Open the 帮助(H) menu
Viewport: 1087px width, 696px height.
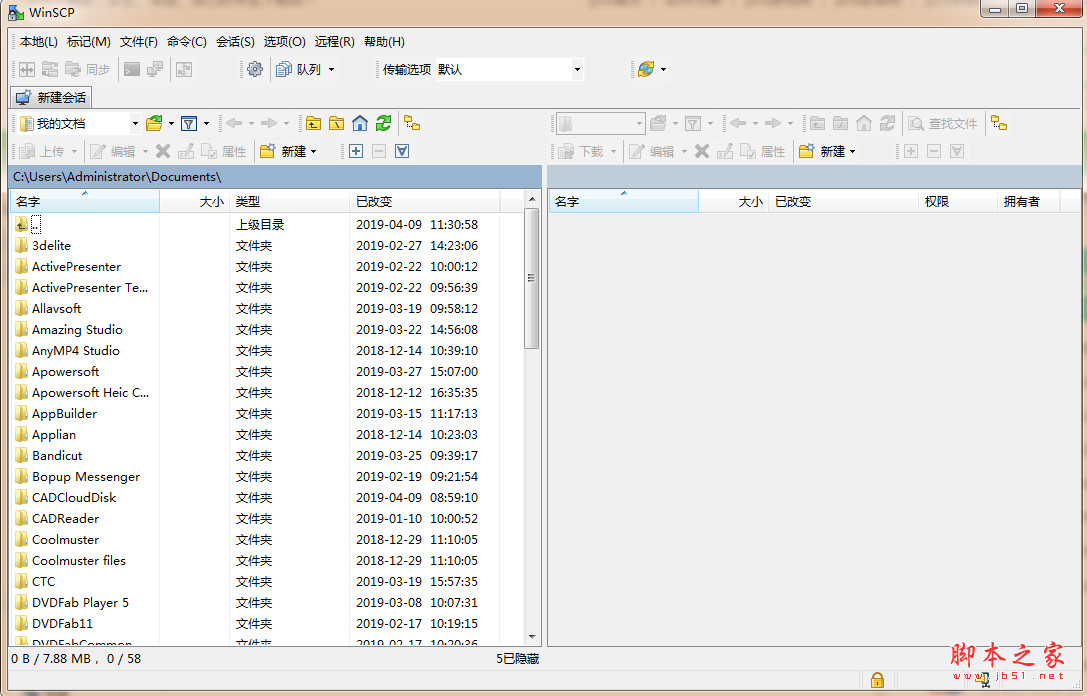tap(384, 42)
